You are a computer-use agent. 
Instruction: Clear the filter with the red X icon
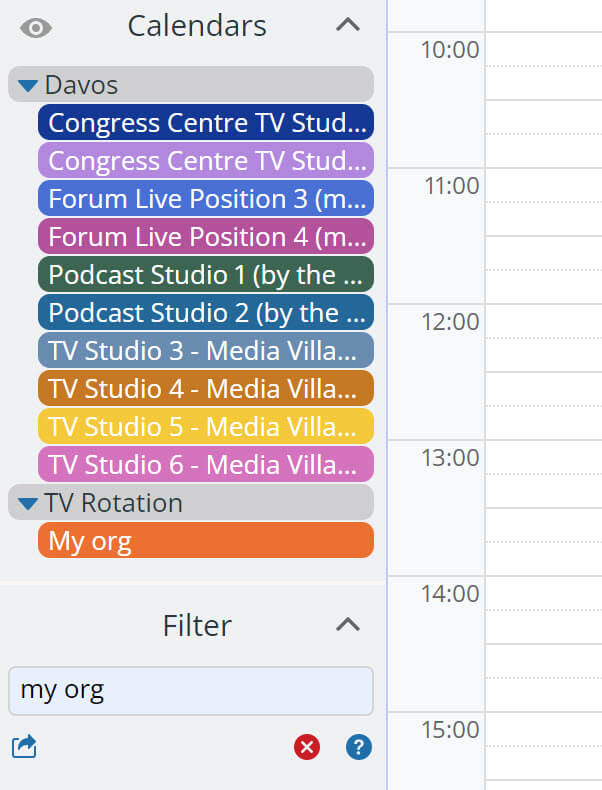pyautogui.click(x=307, y=747)
